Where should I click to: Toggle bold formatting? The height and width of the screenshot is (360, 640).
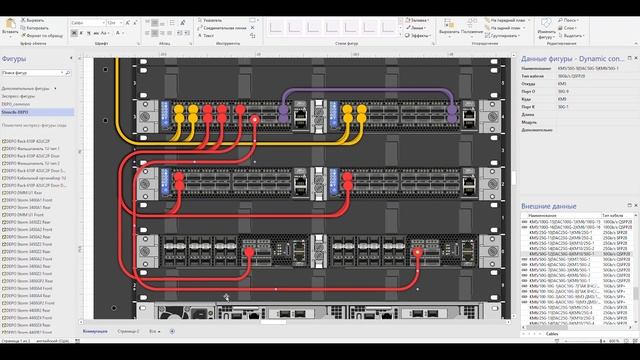(x=74, y=33)
